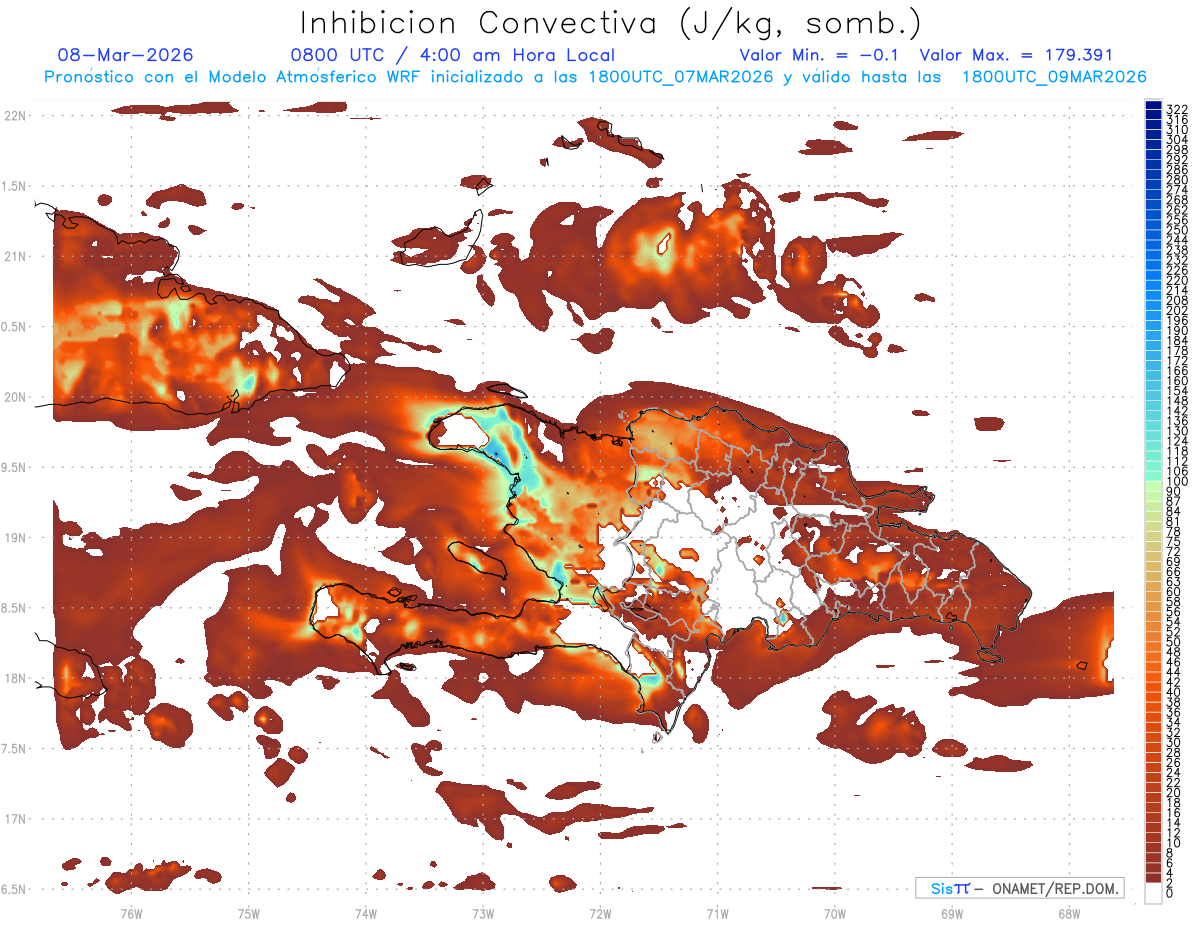Click the "18N" latitude label

pos(14,678)
